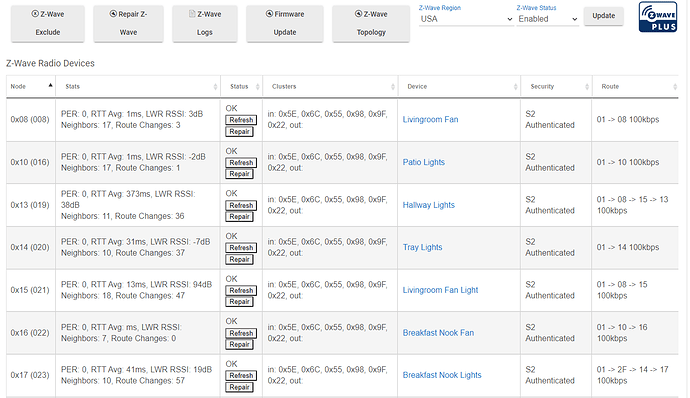Repair the Livingroom Fan Light node
This screenshot has height=398, width=690.
pos(239,302)
